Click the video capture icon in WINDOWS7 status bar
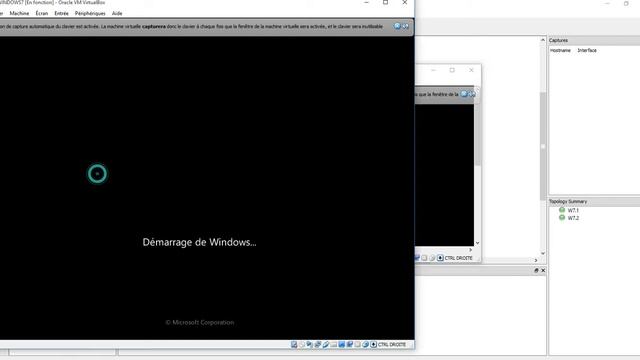This screenshot has height=360, width=640. click(x=350, y=344)
